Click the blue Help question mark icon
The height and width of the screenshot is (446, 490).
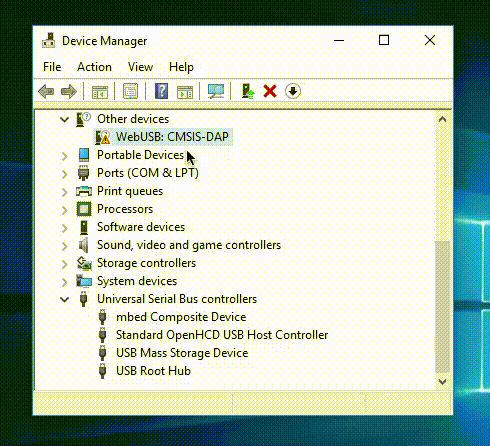pos(161,91)
